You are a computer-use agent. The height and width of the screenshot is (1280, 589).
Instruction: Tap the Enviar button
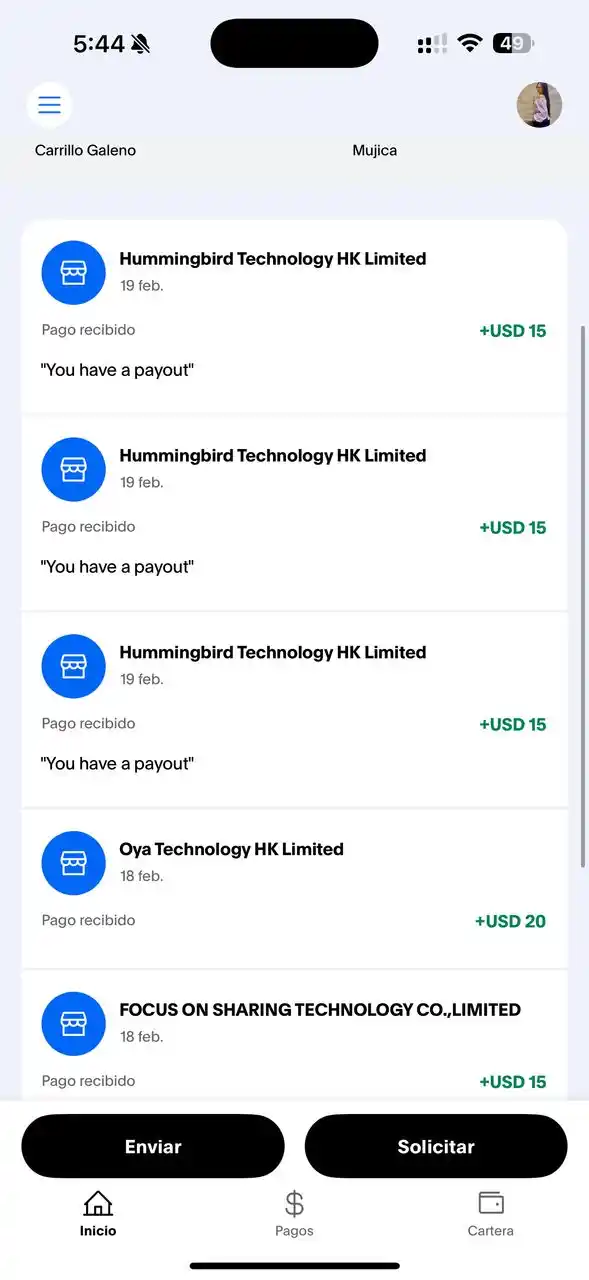(x=153, y=1147)
